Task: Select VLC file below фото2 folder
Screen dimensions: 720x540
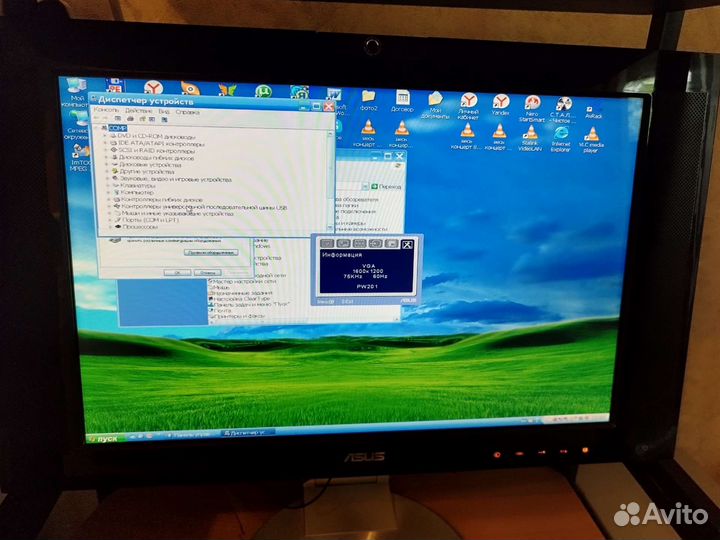Action: pos(368,133)
